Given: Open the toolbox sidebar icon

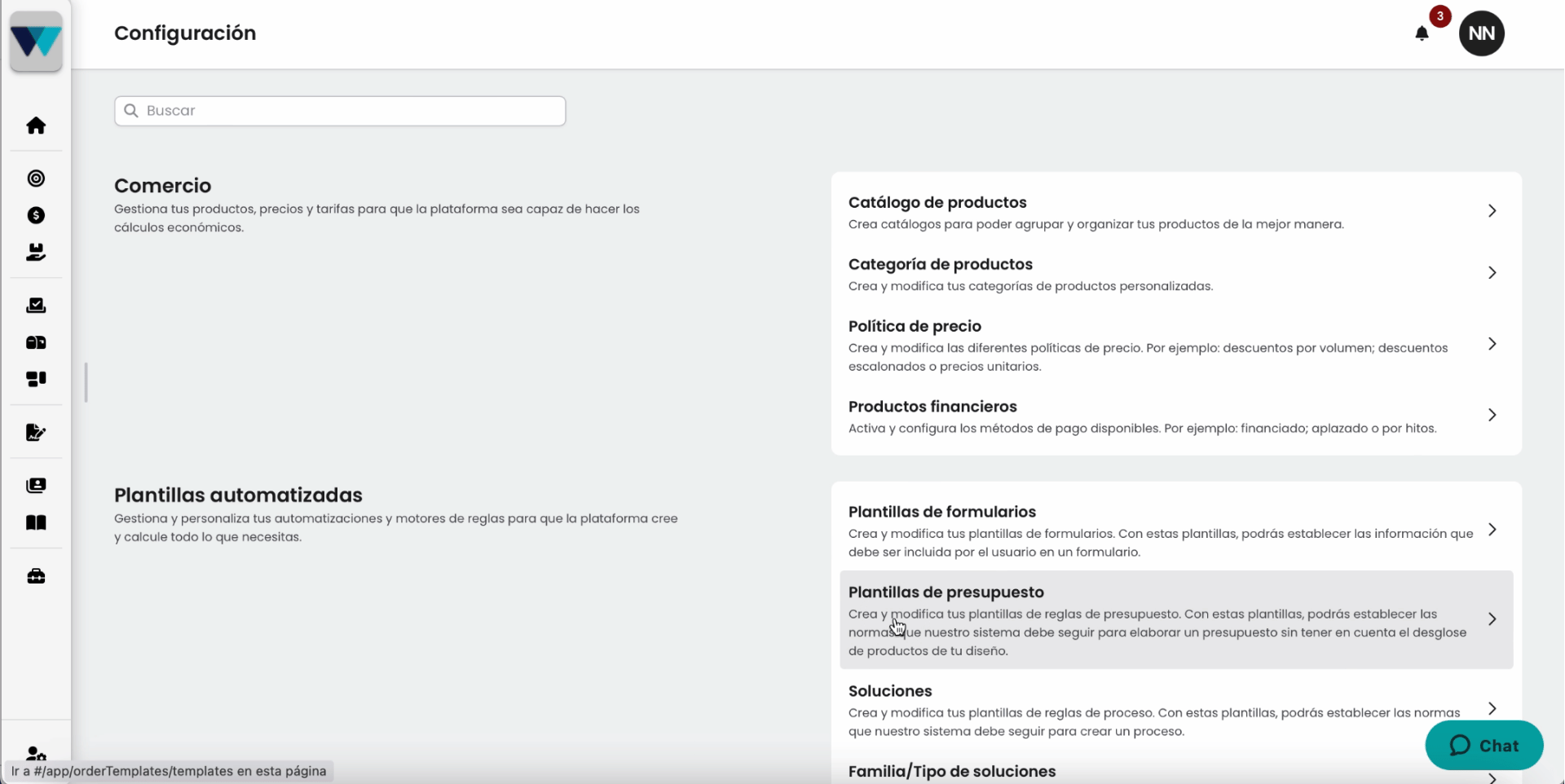Looking at the screenshot, I should 36,576.
